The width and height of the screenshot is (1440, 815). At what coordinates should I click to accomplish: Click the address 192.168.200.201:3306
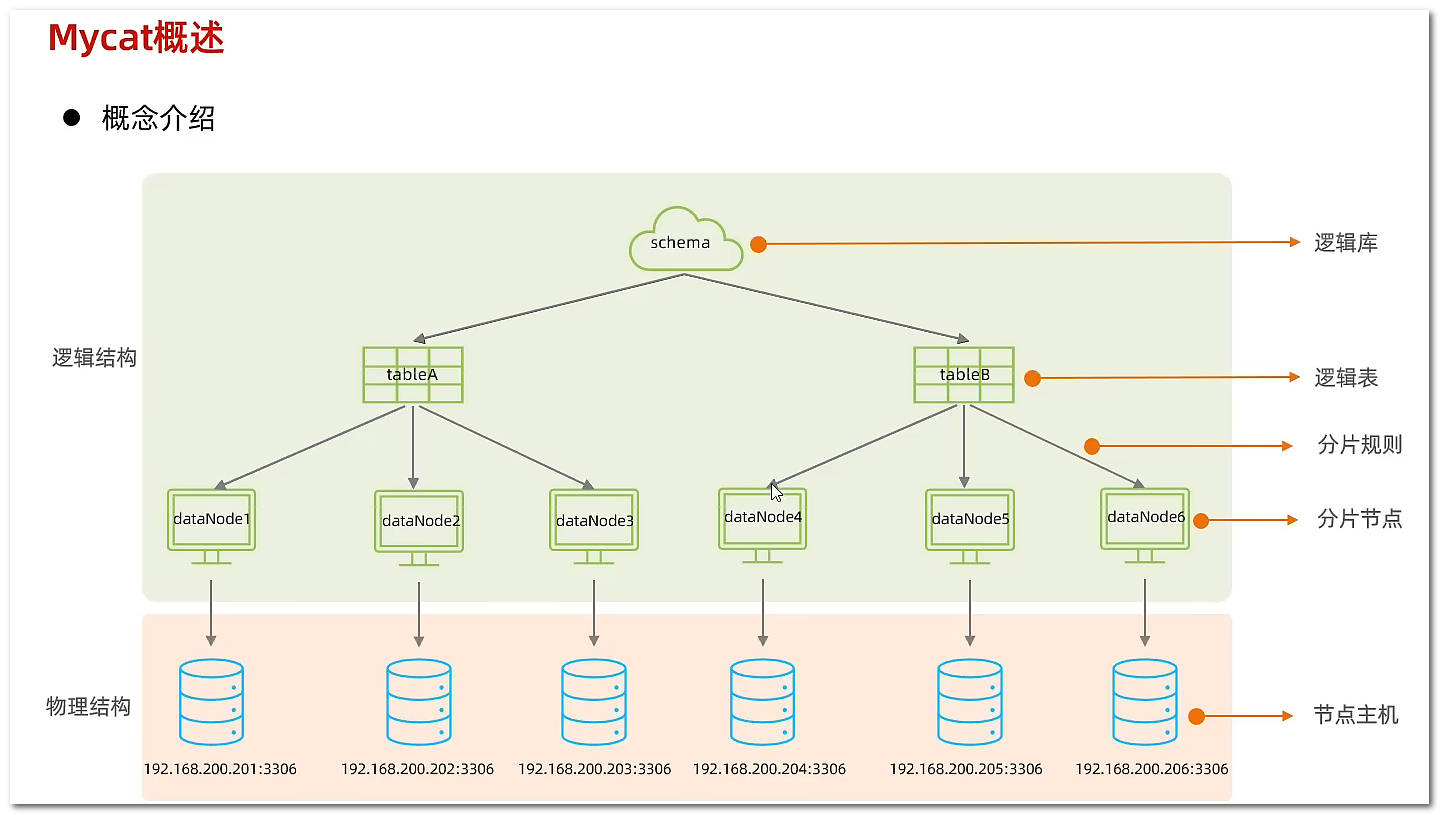pyautogui.click(x=220, y=769)
